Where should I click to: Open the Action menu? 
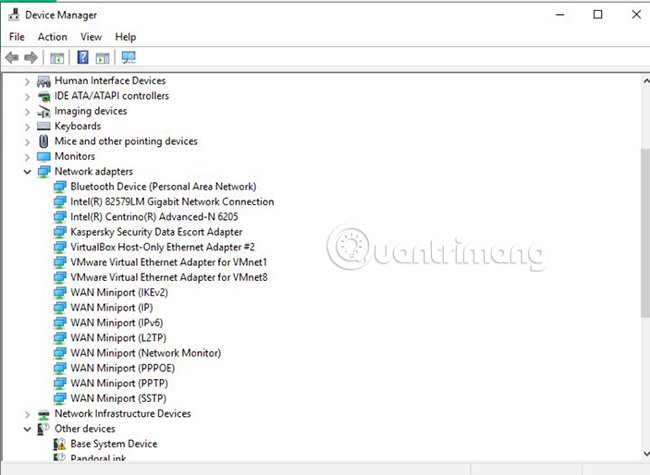click(x=52, y=37)
